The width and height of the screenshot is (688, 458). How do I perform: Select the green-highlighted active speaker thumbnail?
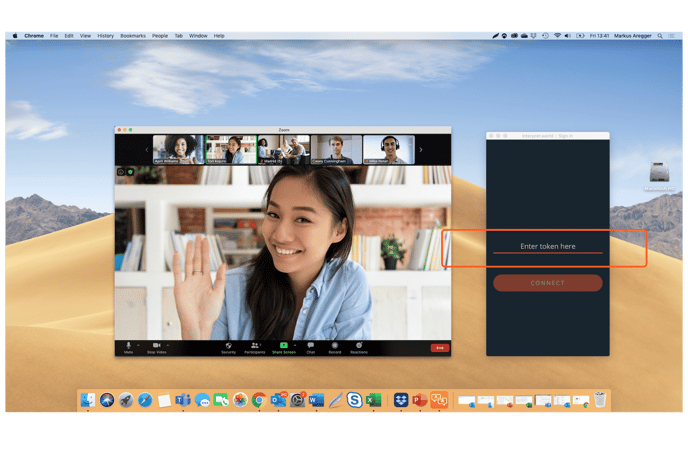(x=231, y=150)
